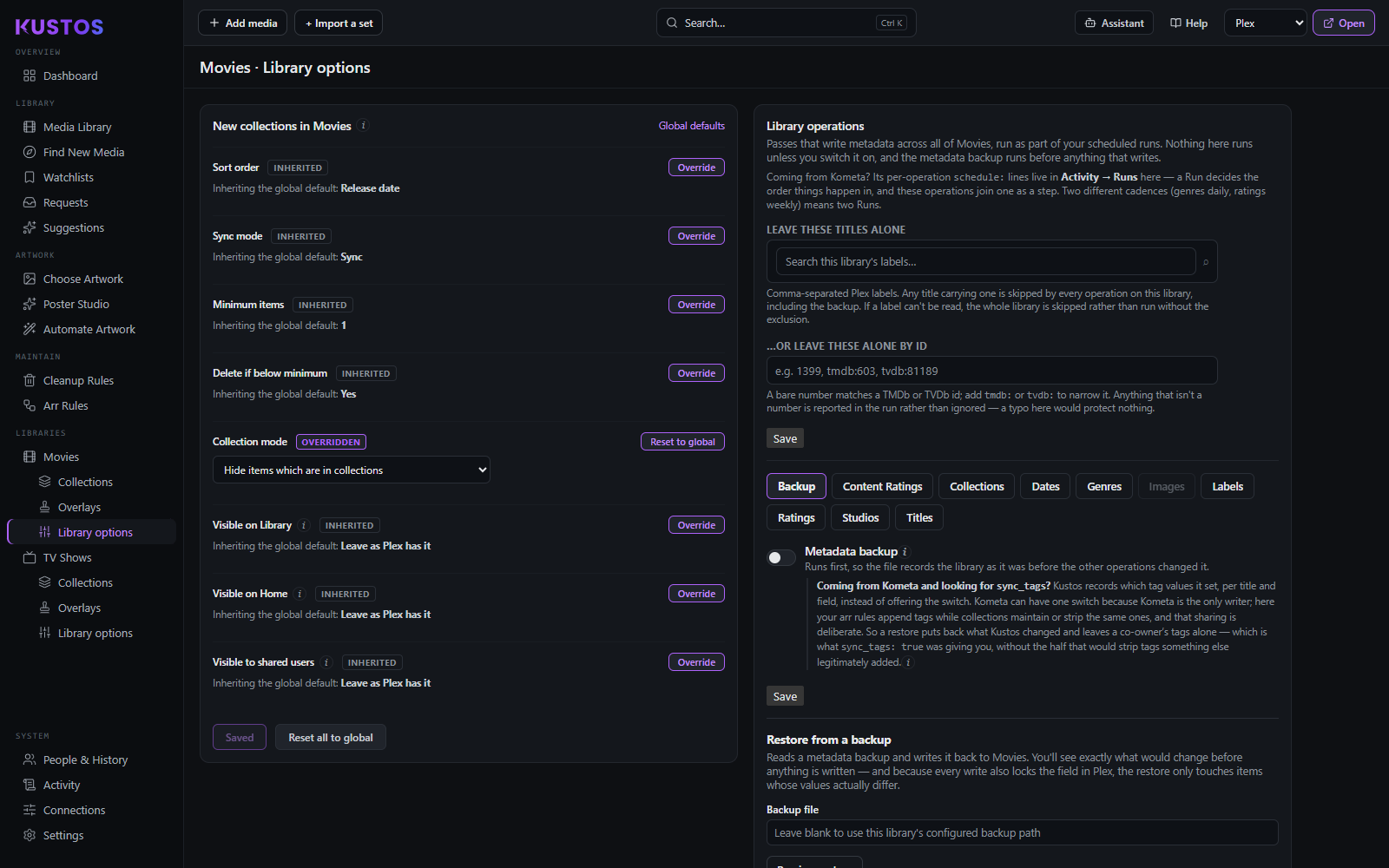Viewport: 1389px width, 868px height.
Task: Open the Global defaults link
Action: pyautogui.click(x=691, y=126)
